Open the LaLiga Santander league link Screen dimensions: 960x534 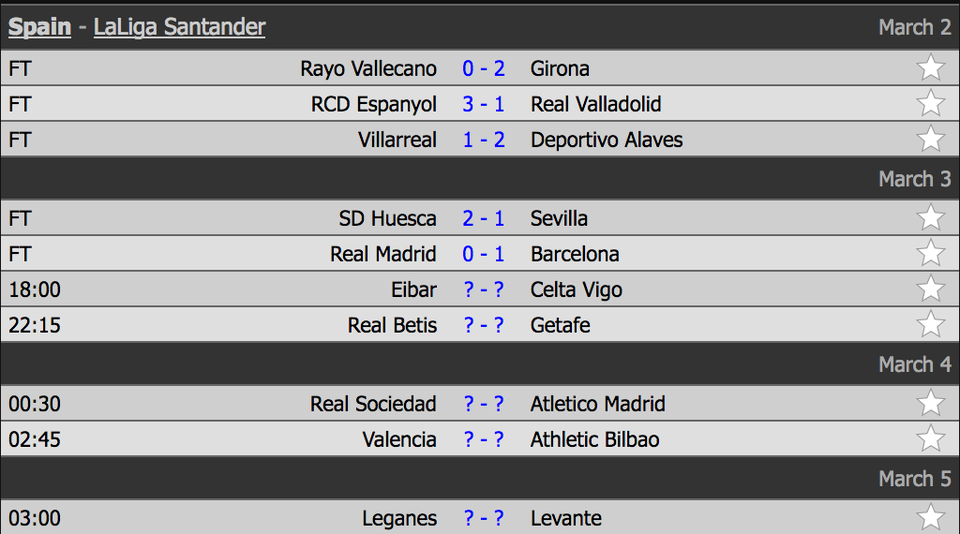[x=179, y=27]
